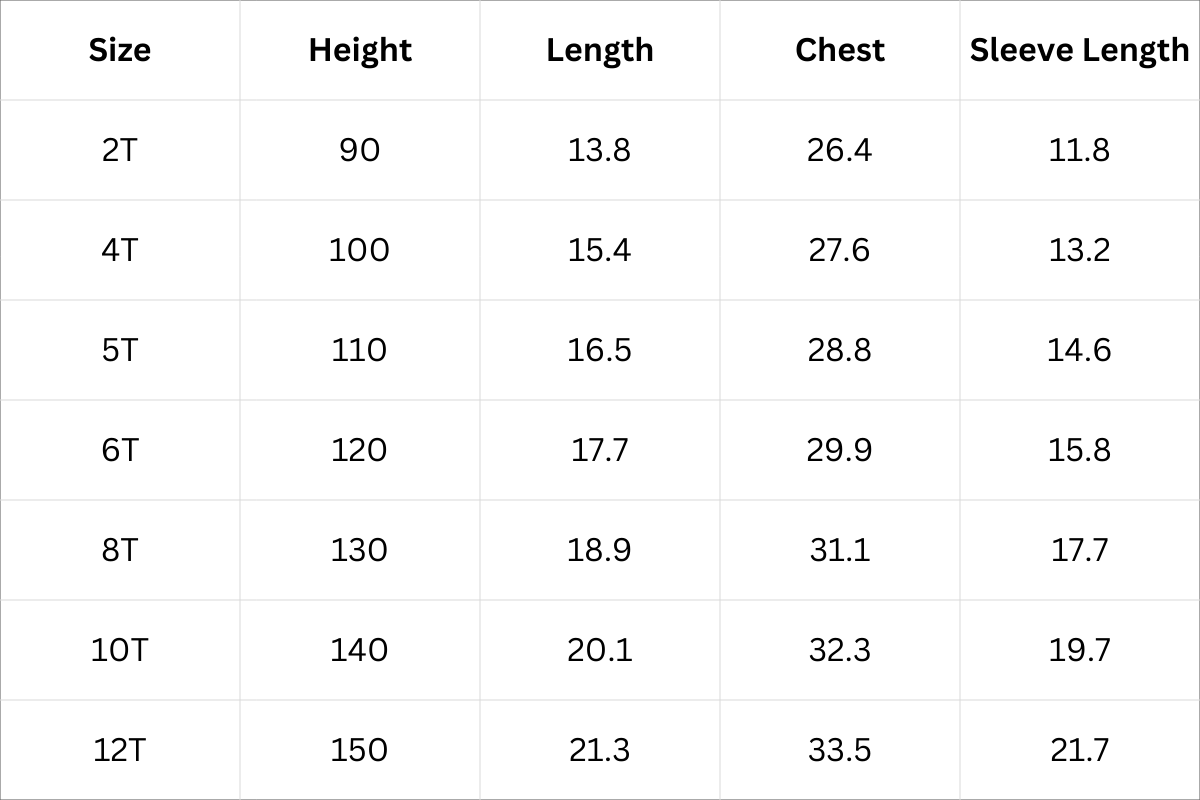Viewport: 1200px width, 800px height.
Task: Click the Size column header
Action: click(120, 50)
